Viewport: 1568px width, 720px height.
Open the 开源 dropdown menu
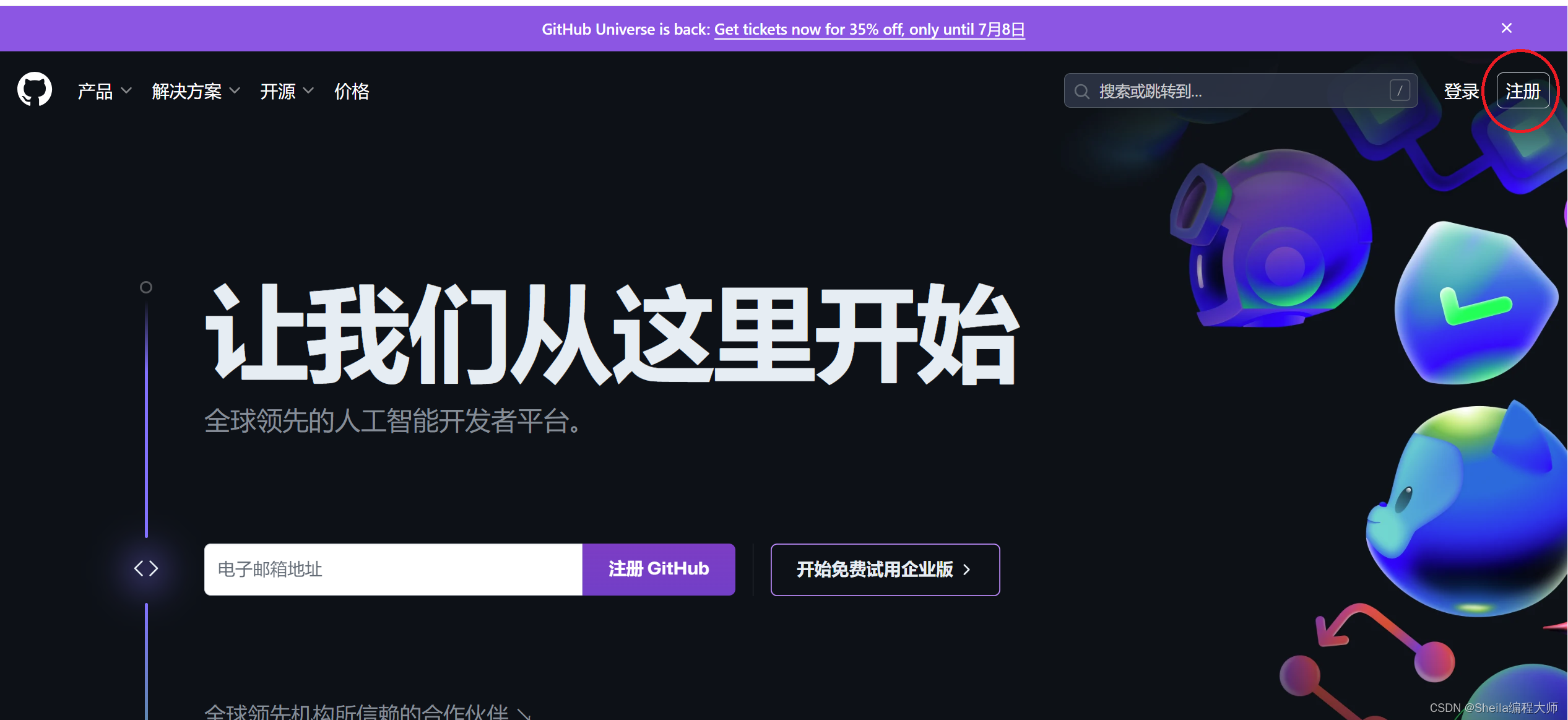click(x=286, y=92)
